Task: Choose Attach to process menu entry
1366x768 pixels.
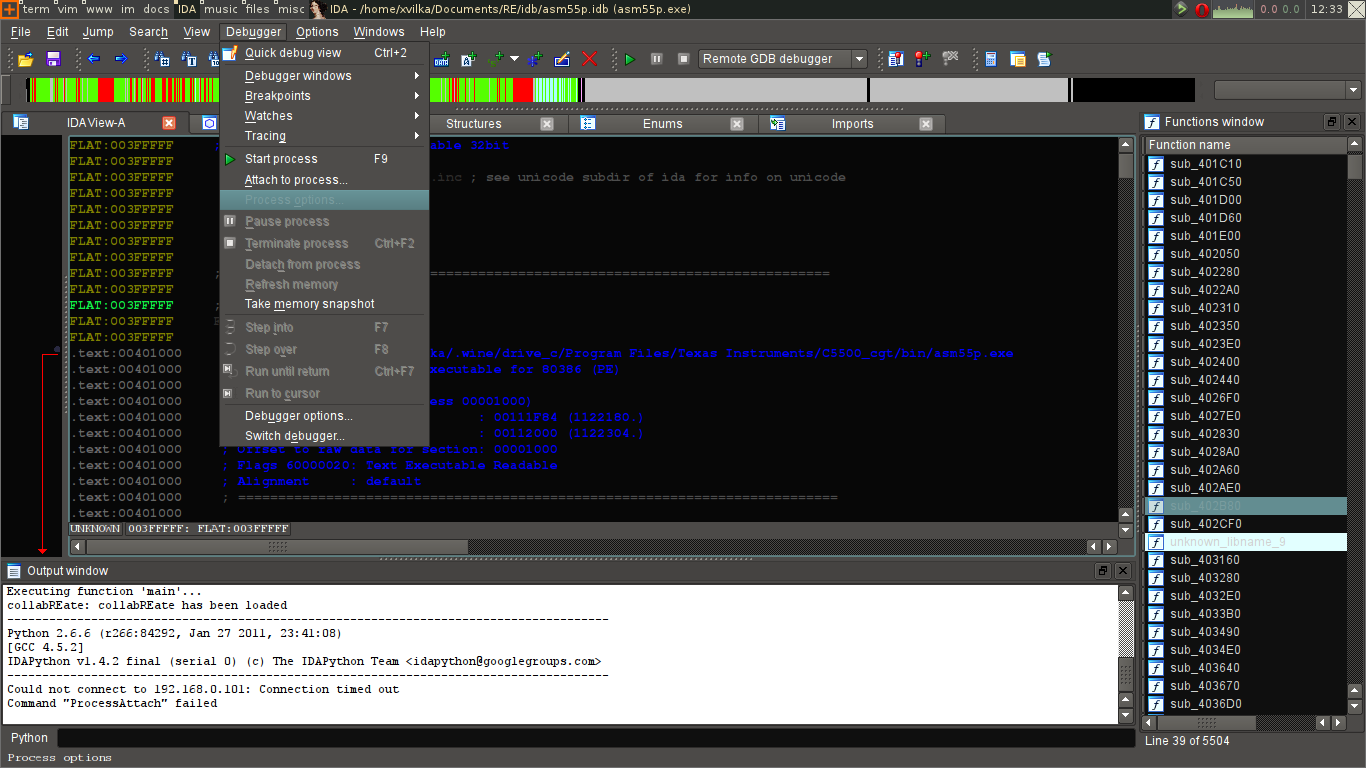Action: [x=324, y=180]
